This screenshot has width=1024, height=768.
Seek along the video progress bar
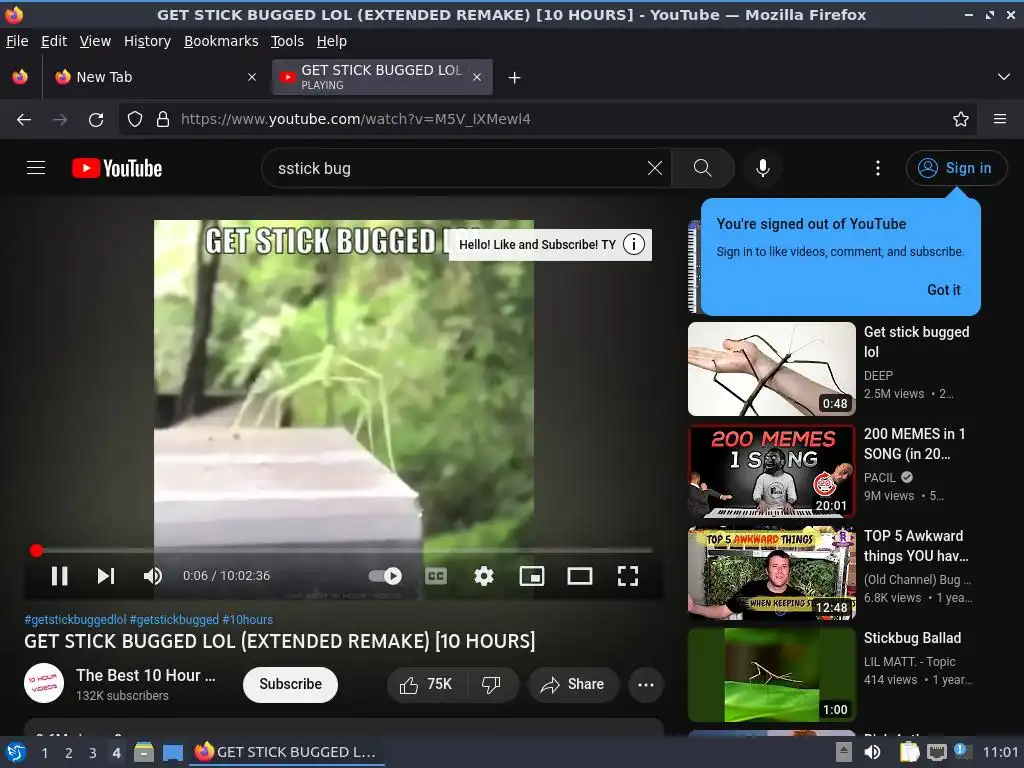click(344, 551)
